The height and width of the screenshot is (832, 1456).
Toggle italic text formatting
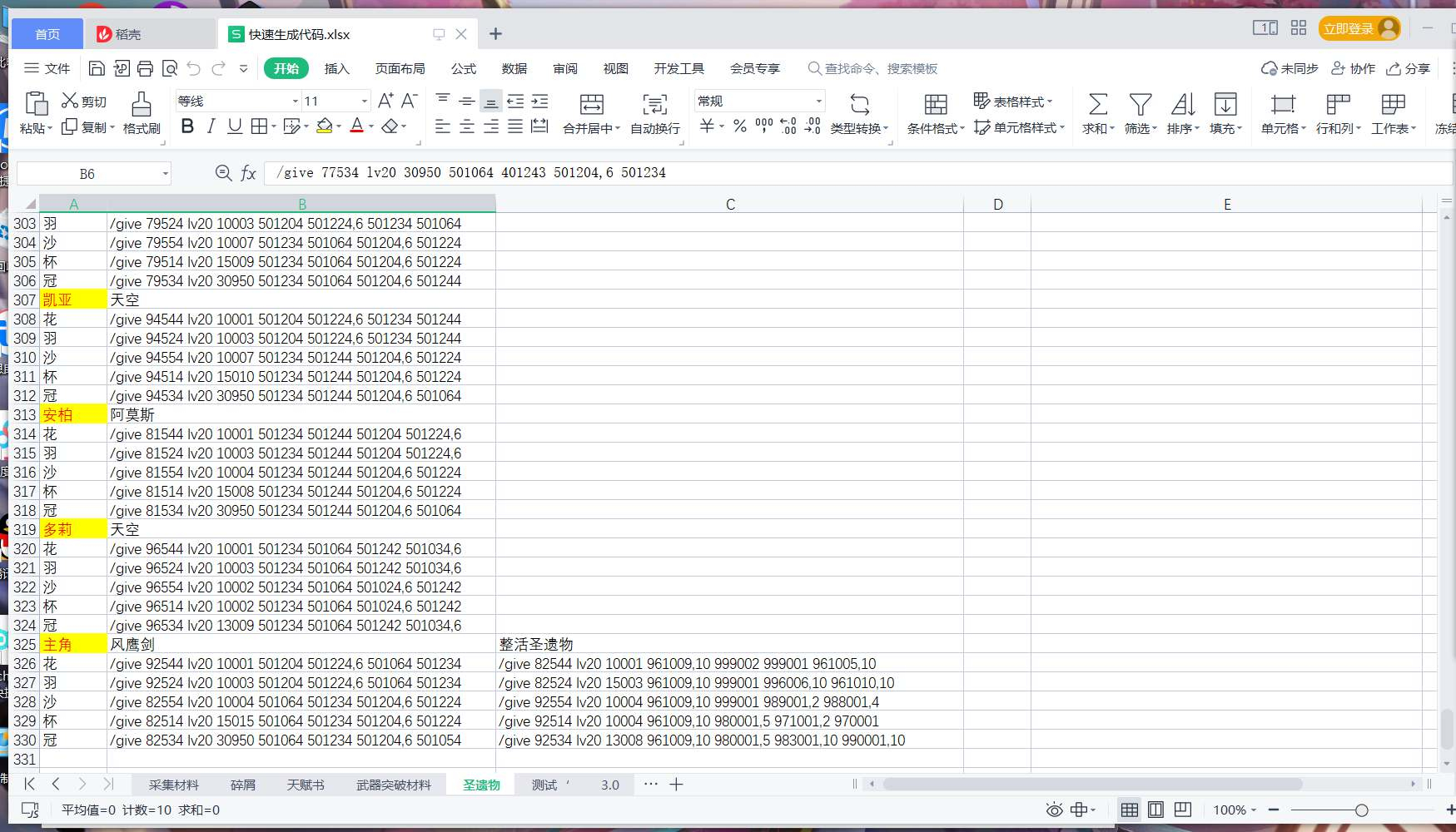(211, 126)
